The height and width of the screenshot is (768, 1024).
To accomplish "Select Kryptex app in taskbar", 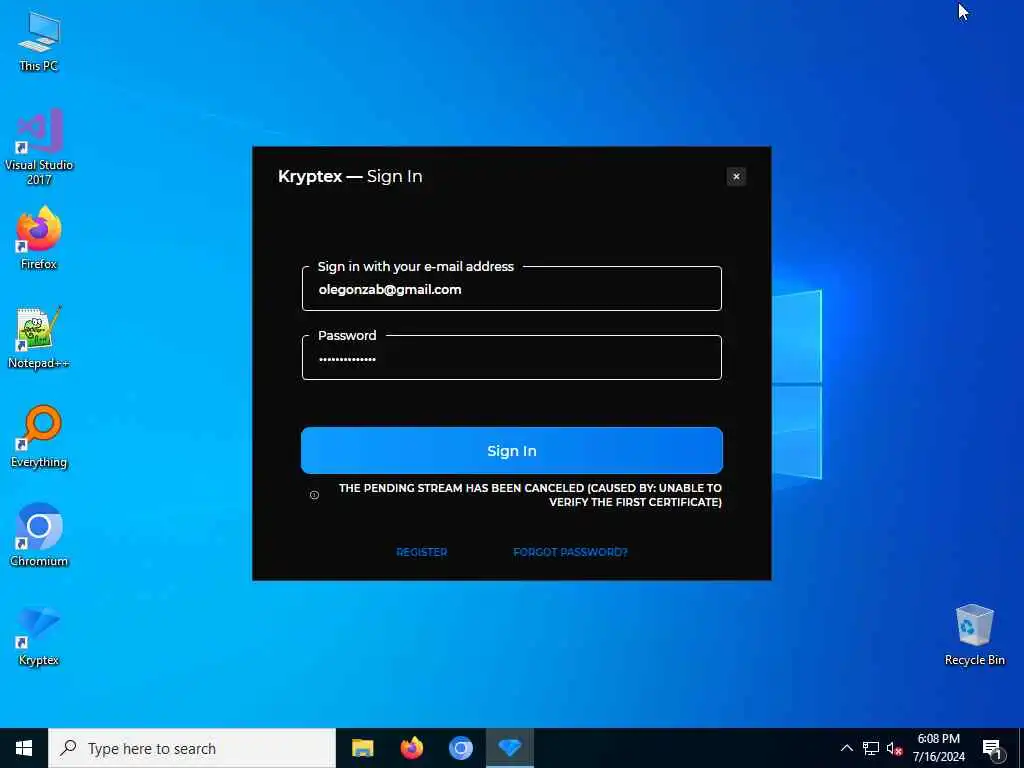I will click(510, 748).
